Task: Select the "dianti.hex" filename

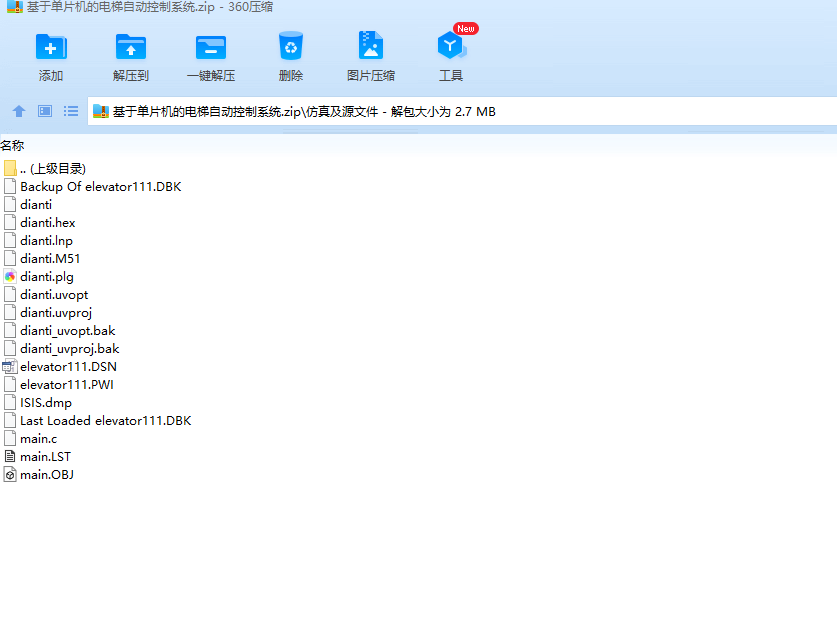Action: [48, 223]
